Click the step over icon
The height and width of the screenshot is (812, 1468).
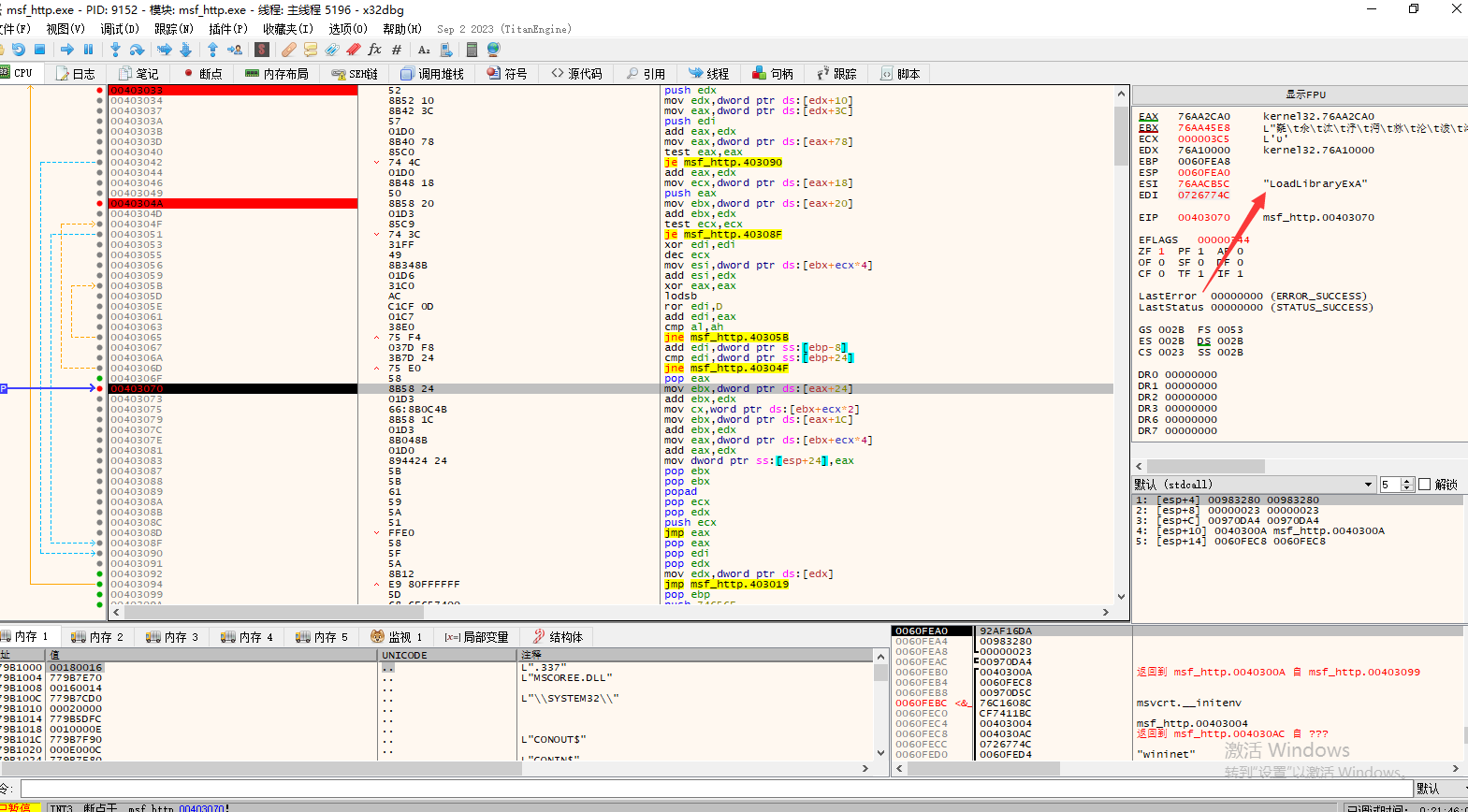point(137,50)
